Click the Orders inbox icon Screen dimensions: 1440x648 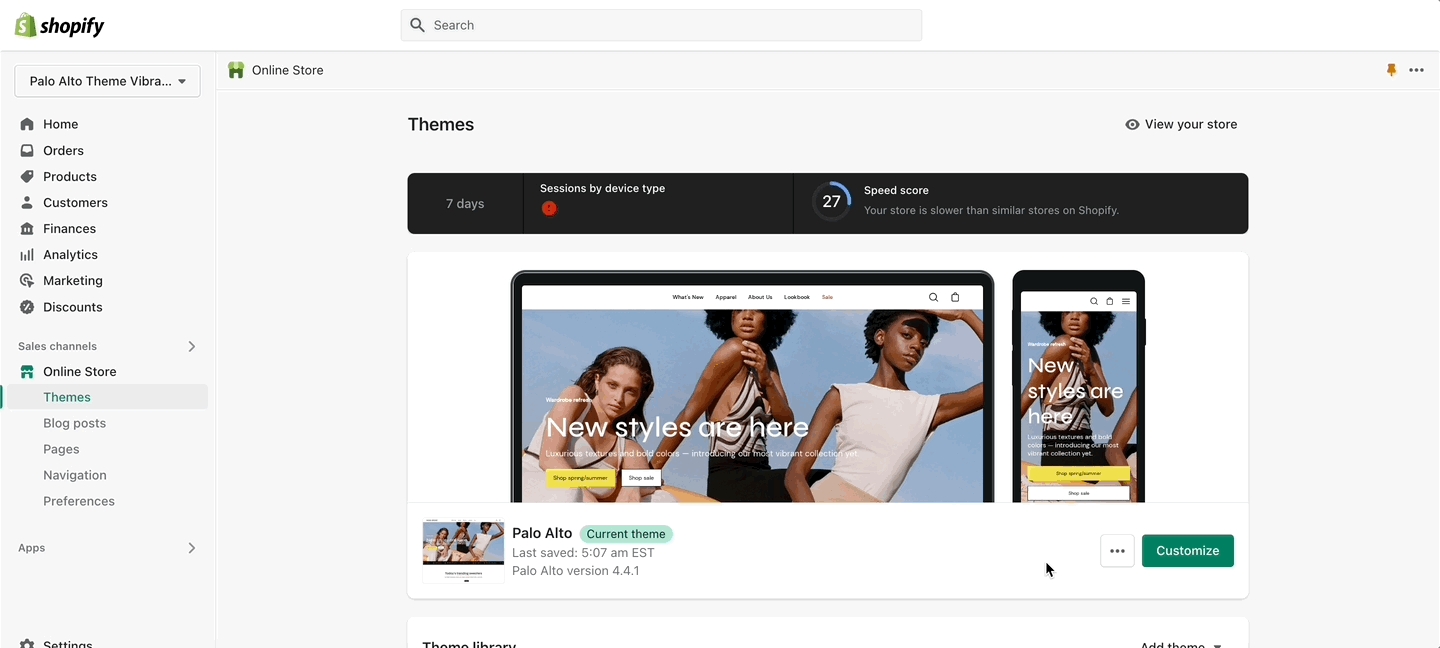click(x=27, y=150)
